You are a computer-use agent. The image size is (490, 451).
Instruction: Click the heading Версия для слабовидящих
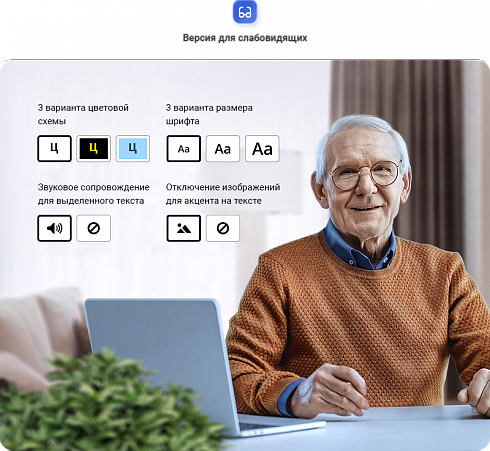(245, 38)
